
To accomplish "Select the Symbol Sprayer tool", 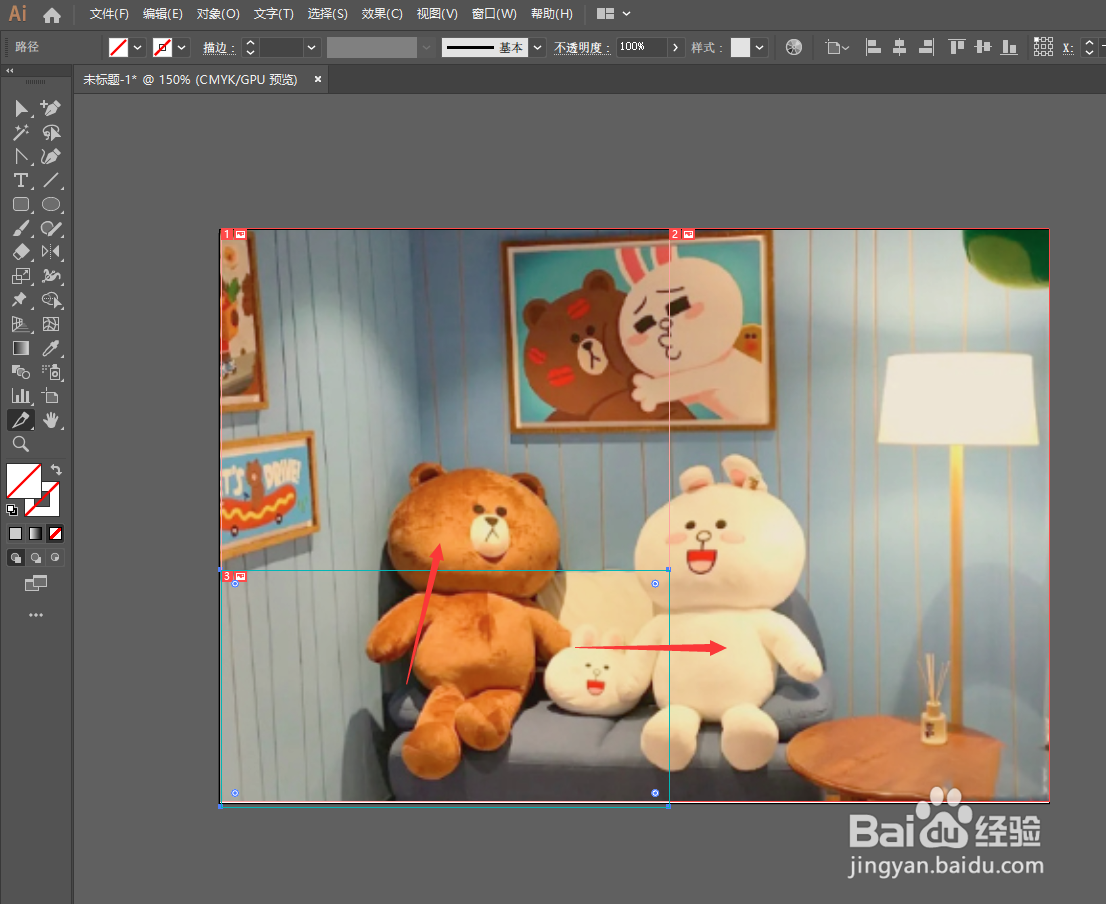I will (51, 372).
